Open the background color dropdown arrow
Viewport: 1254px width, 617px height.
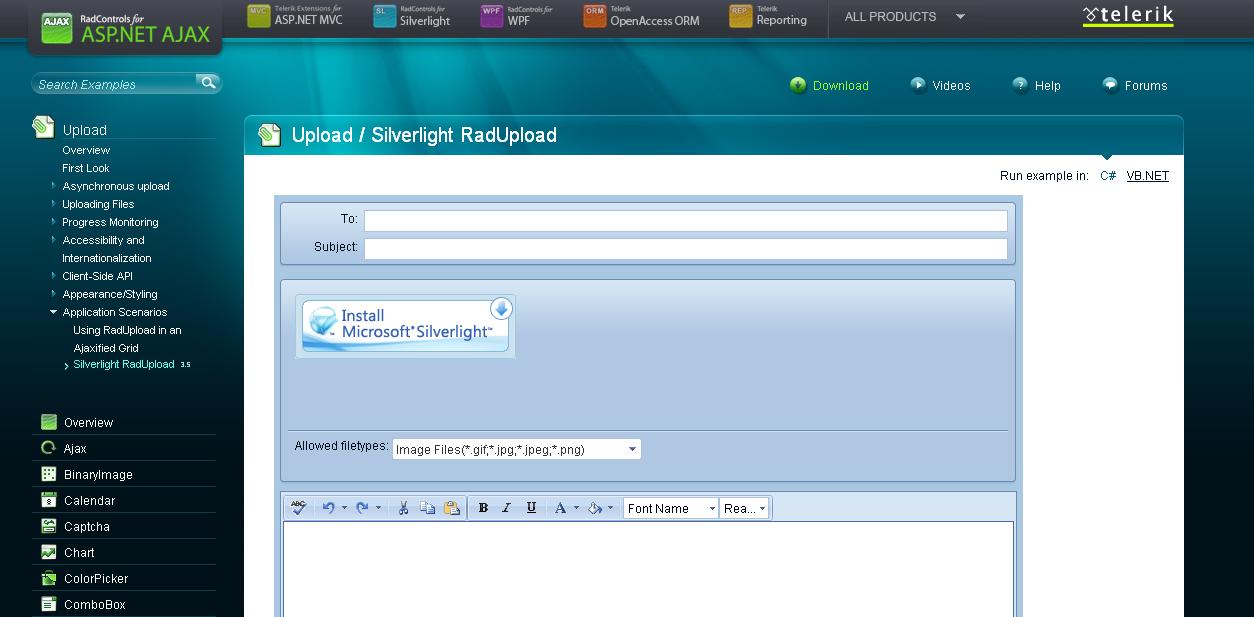coord(610,508)
